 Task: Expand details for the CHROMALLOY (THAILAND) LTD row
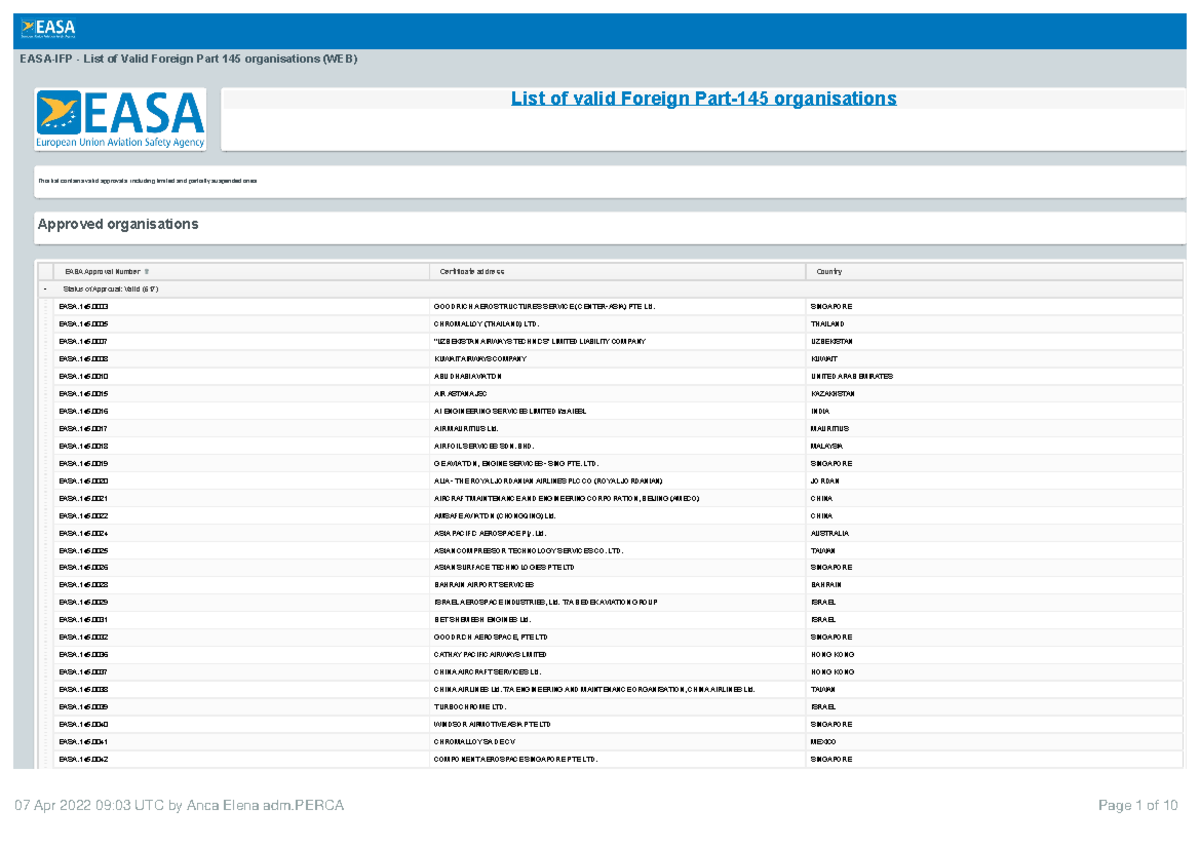click(48, 324)
